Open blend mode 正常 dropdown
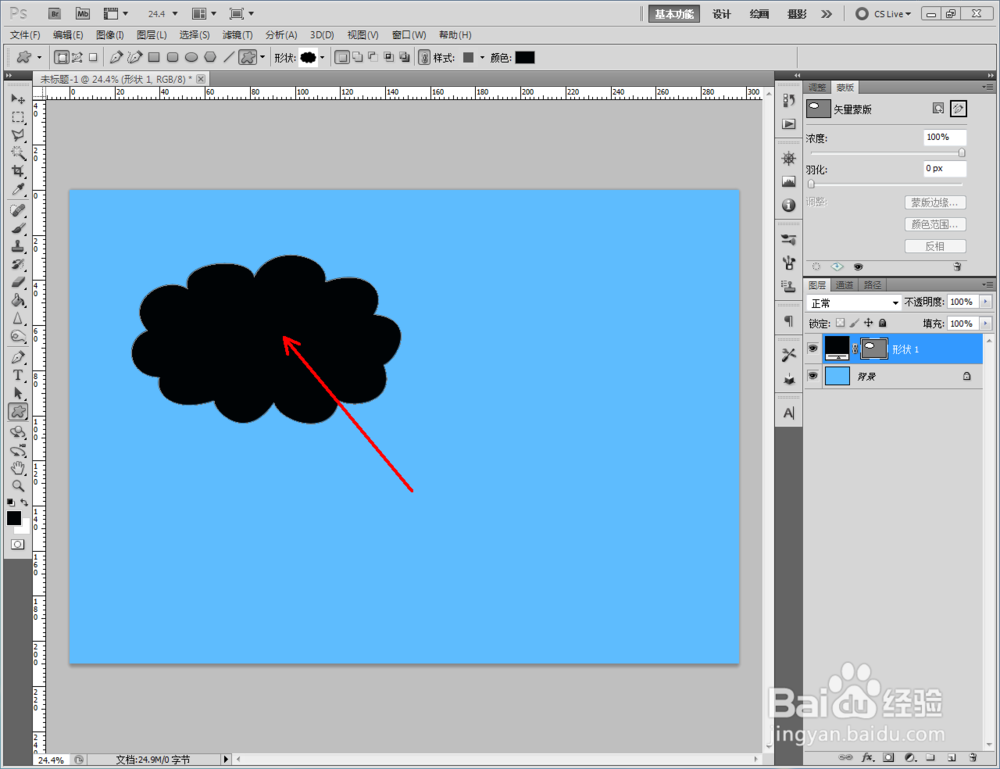The width and height of the screenshot is (1000, 769). (x=854, y=303)
